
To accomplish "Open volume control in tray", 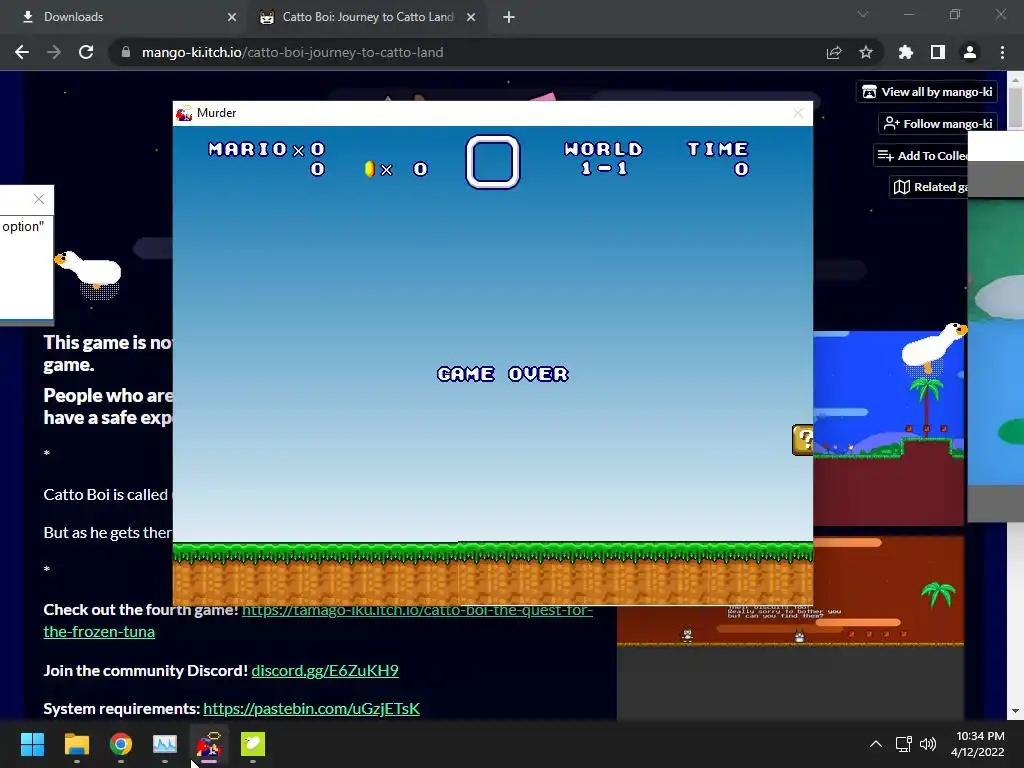I will tap(927, 744).
